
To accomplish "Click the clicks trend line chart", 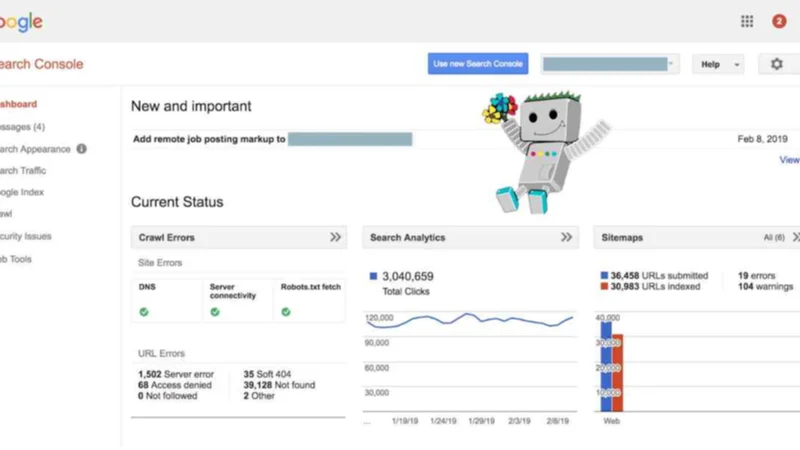I will coord(470,320).
